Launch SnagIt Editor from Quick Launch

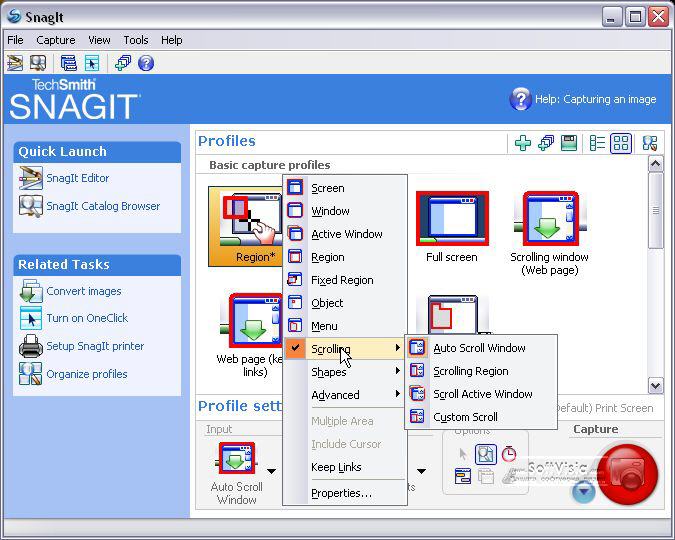coord(78,178)
